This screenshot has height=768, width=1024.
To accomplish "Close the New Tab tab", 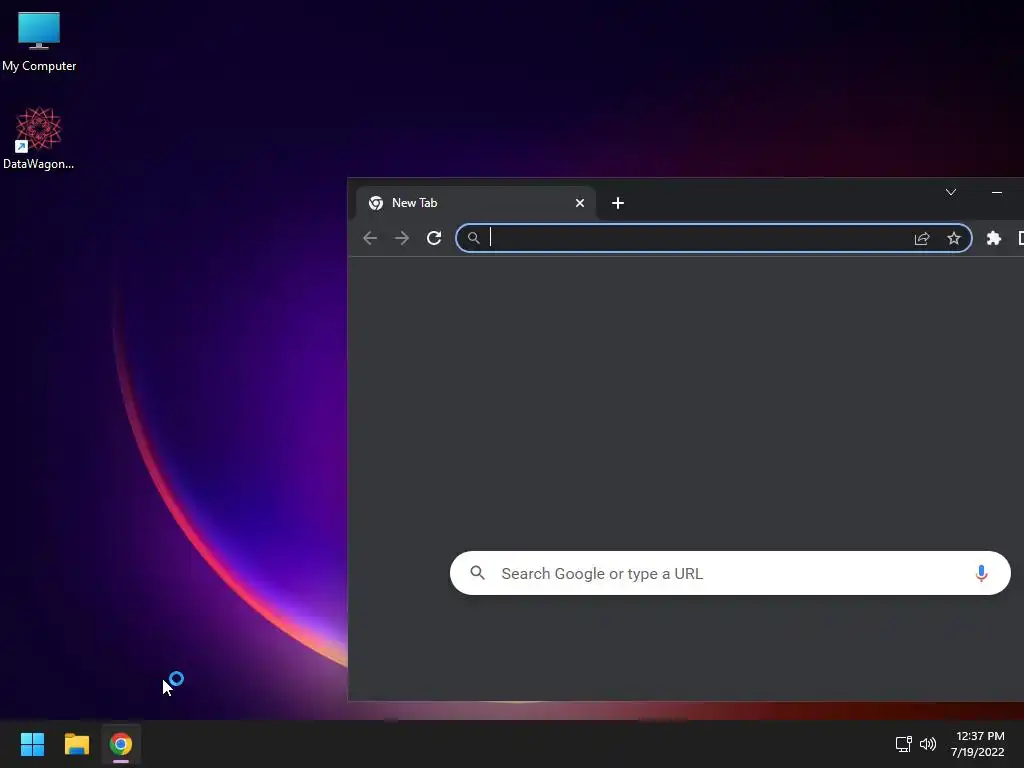I will [x=579, y=203].
